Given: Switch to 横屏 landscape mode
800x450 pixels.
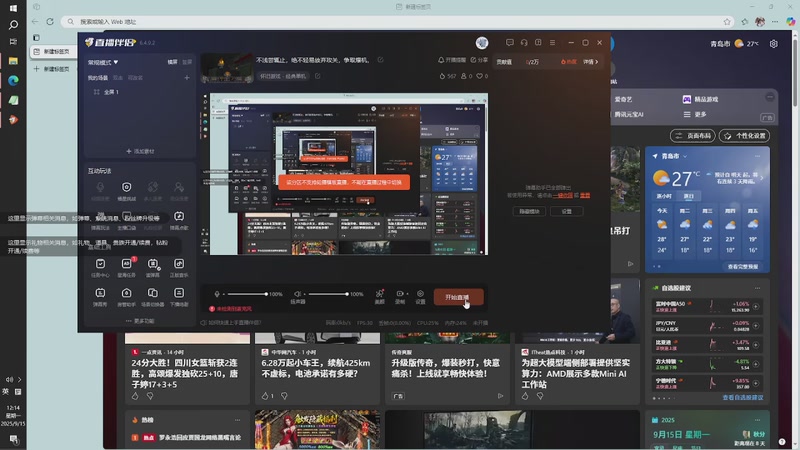Looking at the screenshot, I should click(x=172, y=62).
